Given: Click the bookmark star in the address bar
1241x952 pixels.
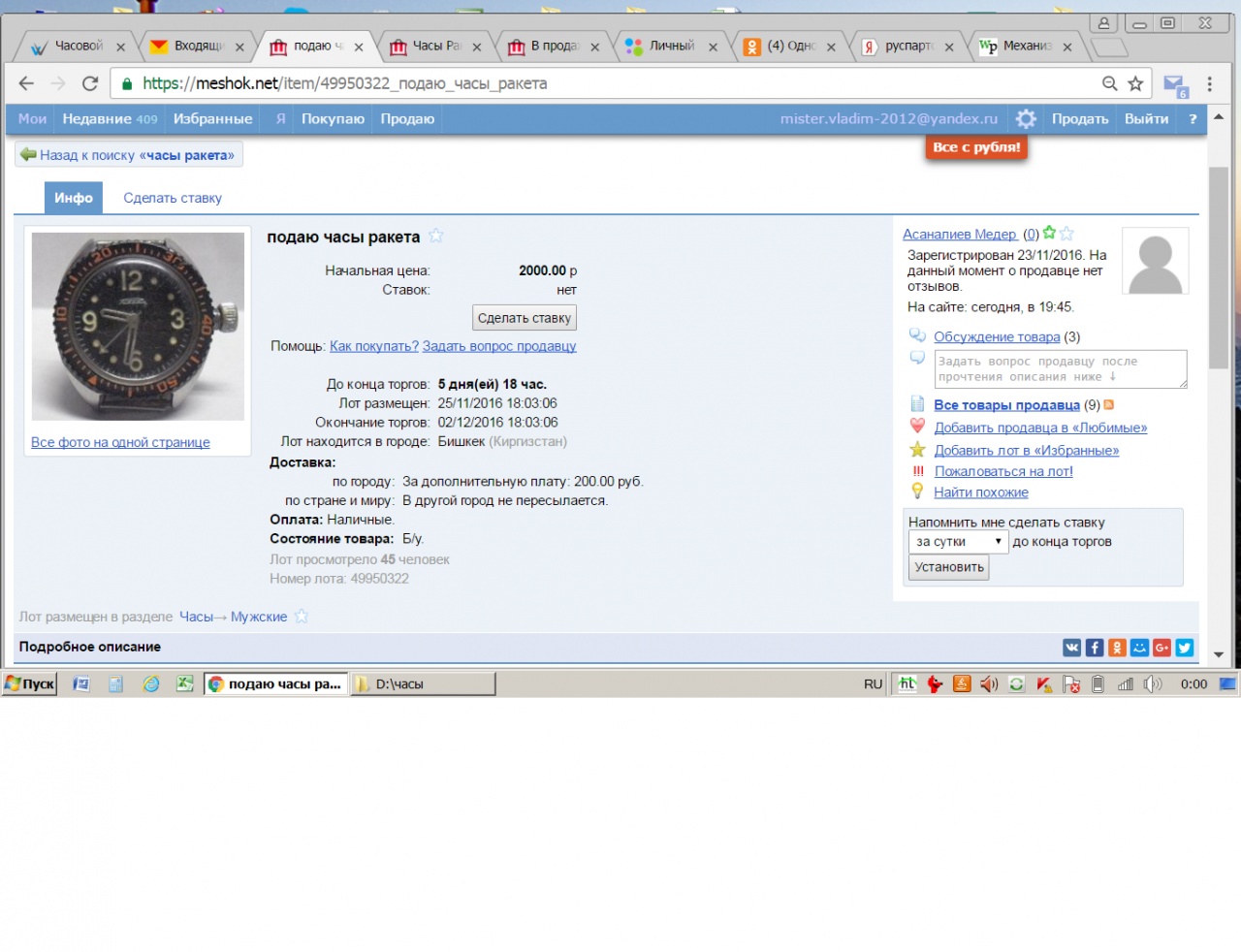Looking at the screenshot, I should [1135, 83].
